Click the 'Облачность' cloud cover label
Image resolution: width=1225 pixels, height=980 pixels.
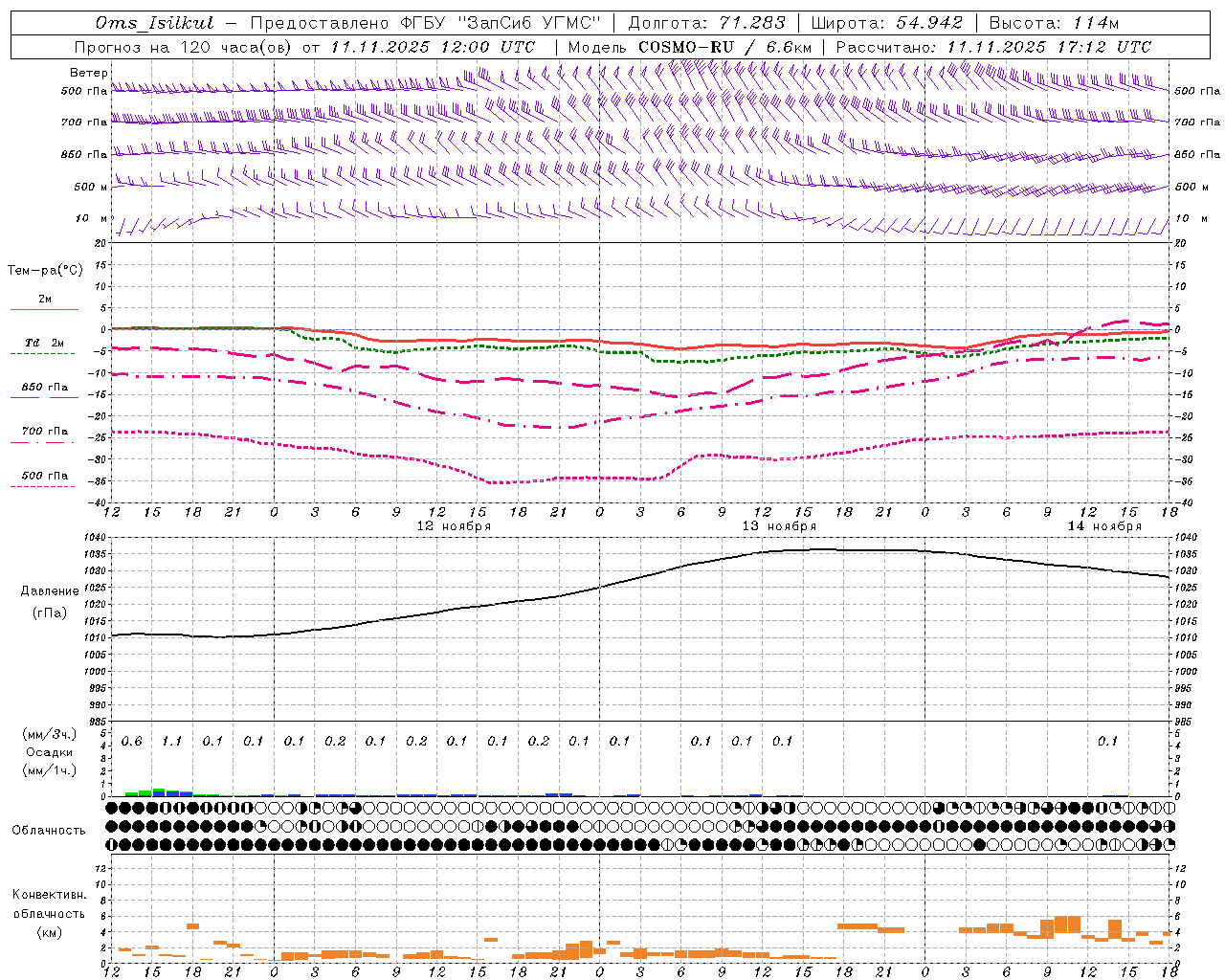click(x=49, y=831)
